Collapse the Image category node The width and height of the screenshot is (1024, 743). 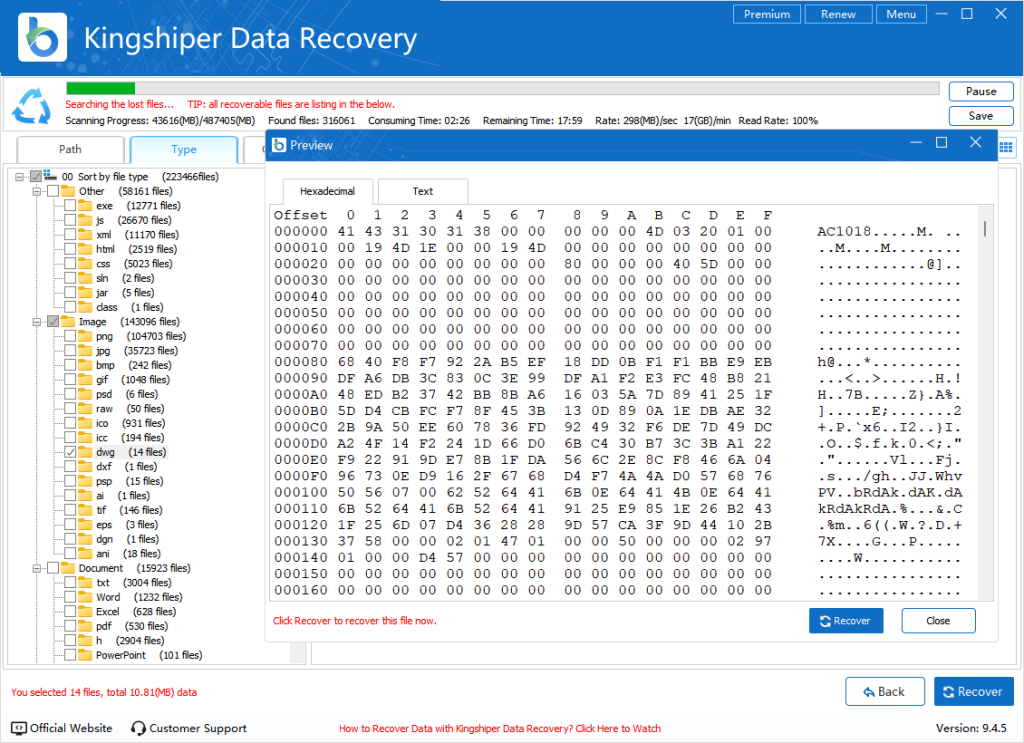click(x=37, y=322)
